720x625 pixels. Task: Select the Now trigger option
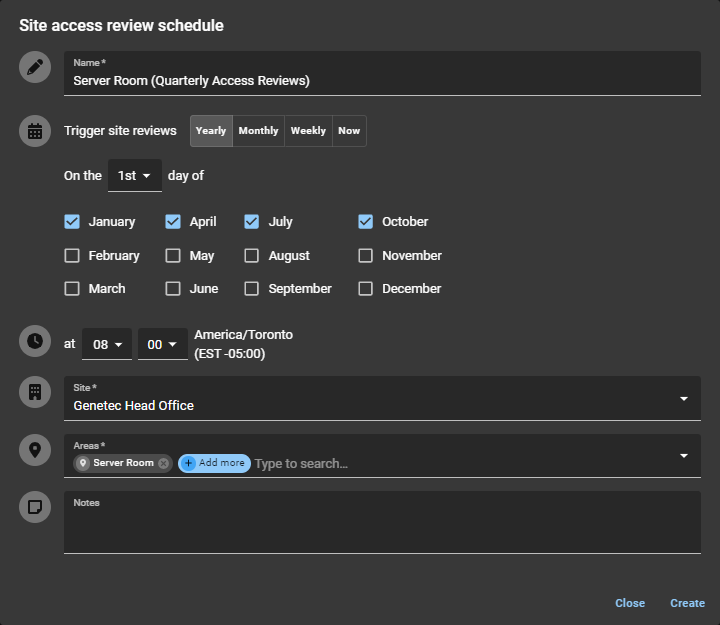[x=349, y=131]
